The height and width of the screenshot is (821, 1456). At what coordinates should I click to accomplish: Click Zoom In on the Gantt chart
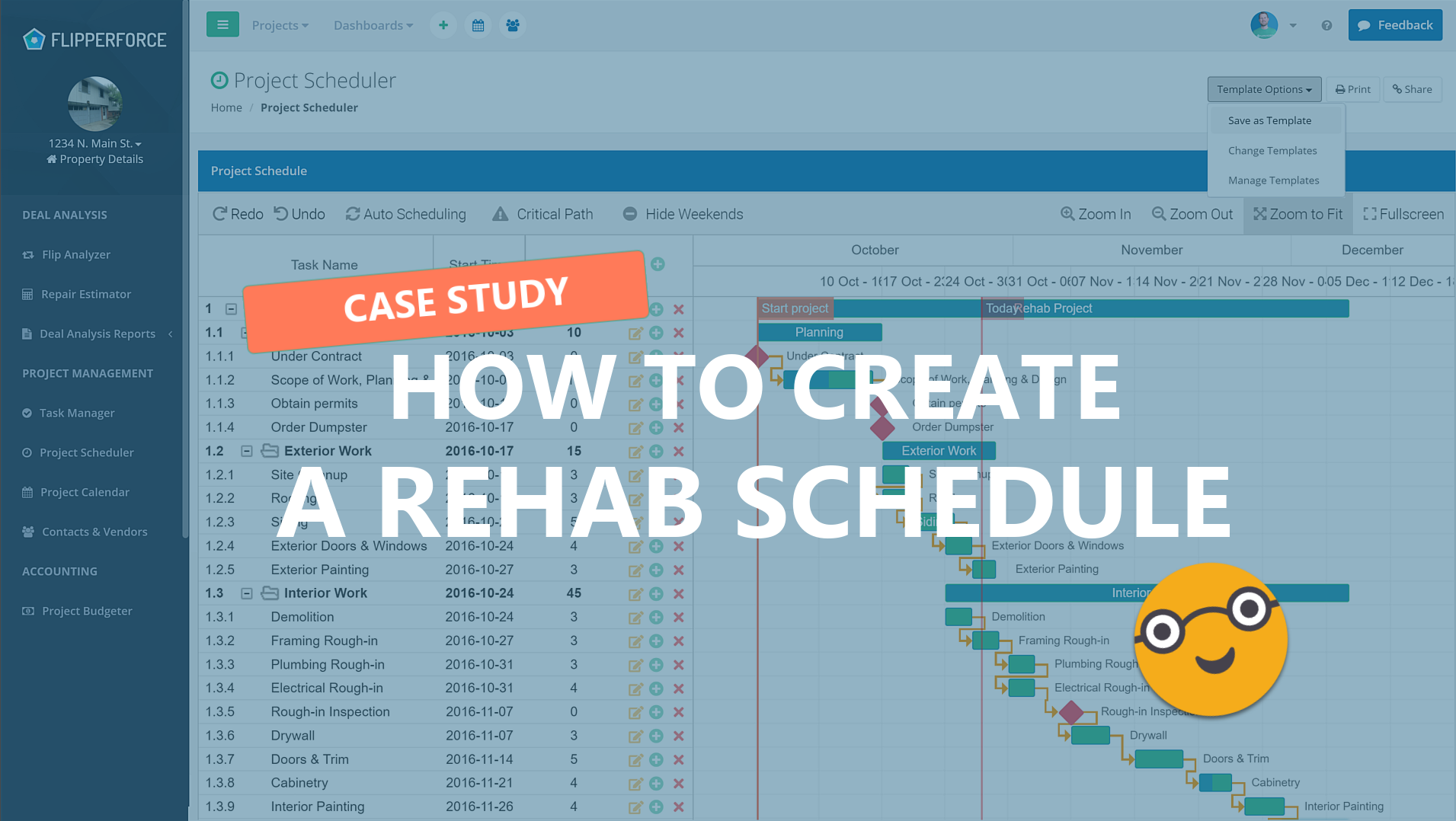(1096, 214)
